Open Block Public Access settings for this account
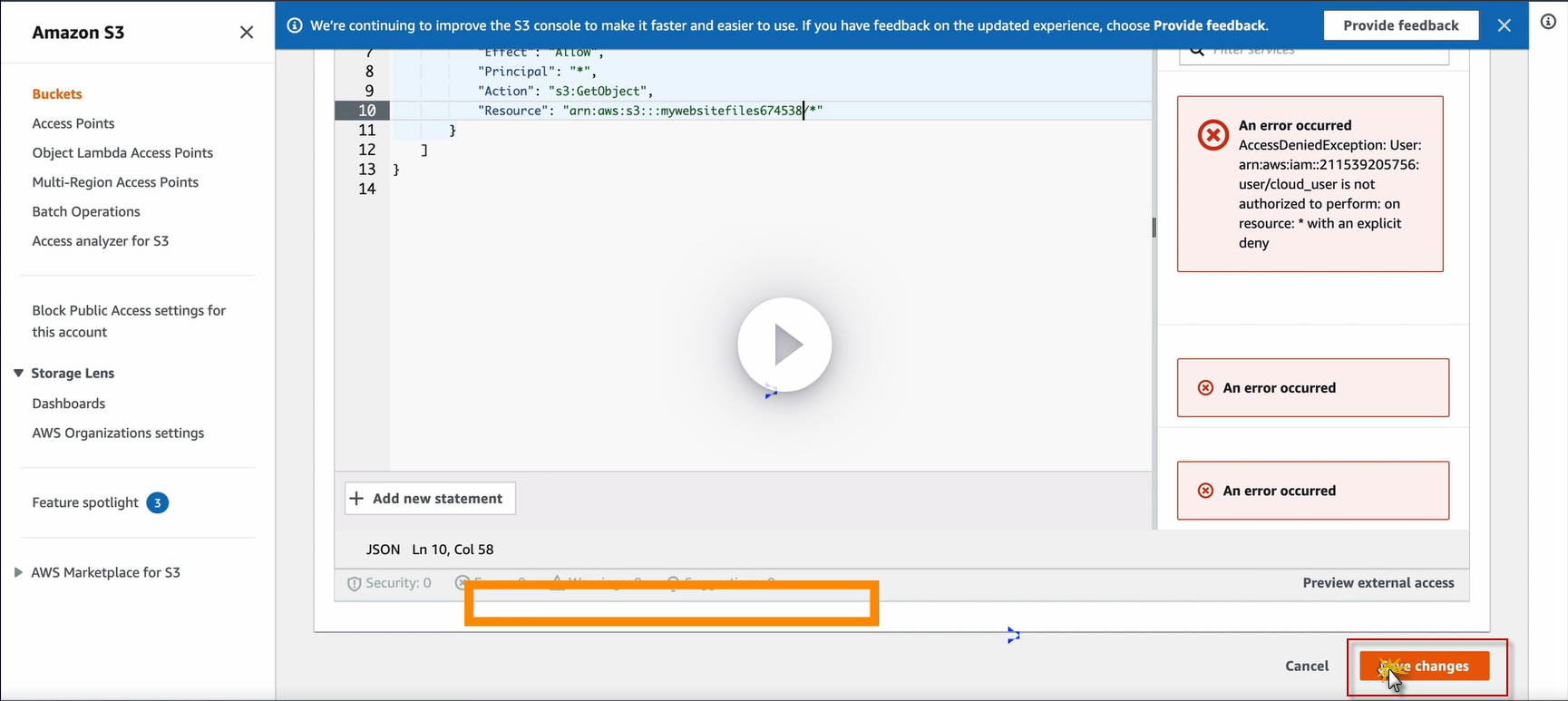Screen dimensions: 1568x701 pyautogui.click(x=129, y=321)
